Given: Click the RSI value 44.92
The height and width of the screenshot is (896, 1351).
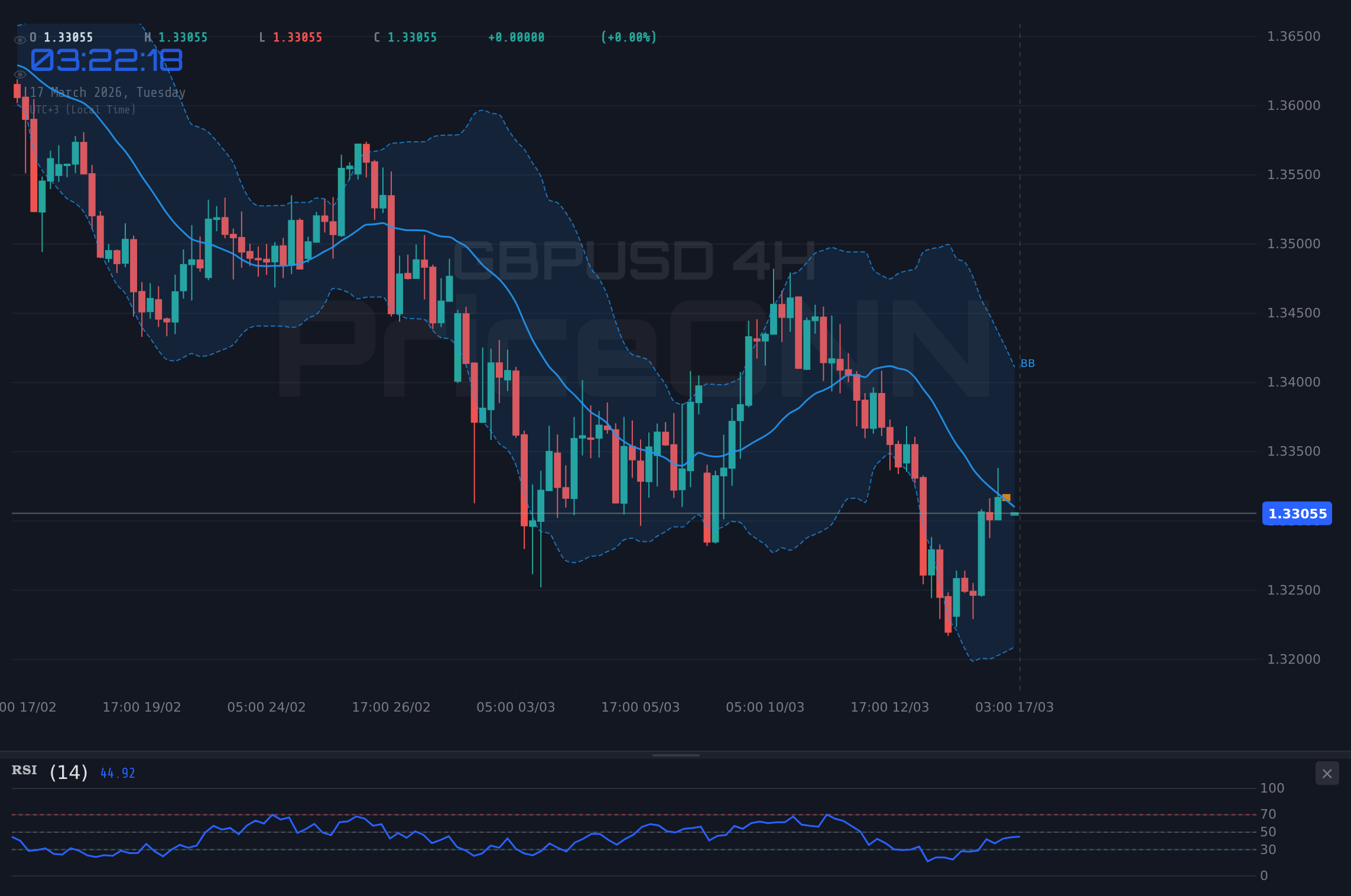Looking at the screenshot, I should [x=117, y=772].
